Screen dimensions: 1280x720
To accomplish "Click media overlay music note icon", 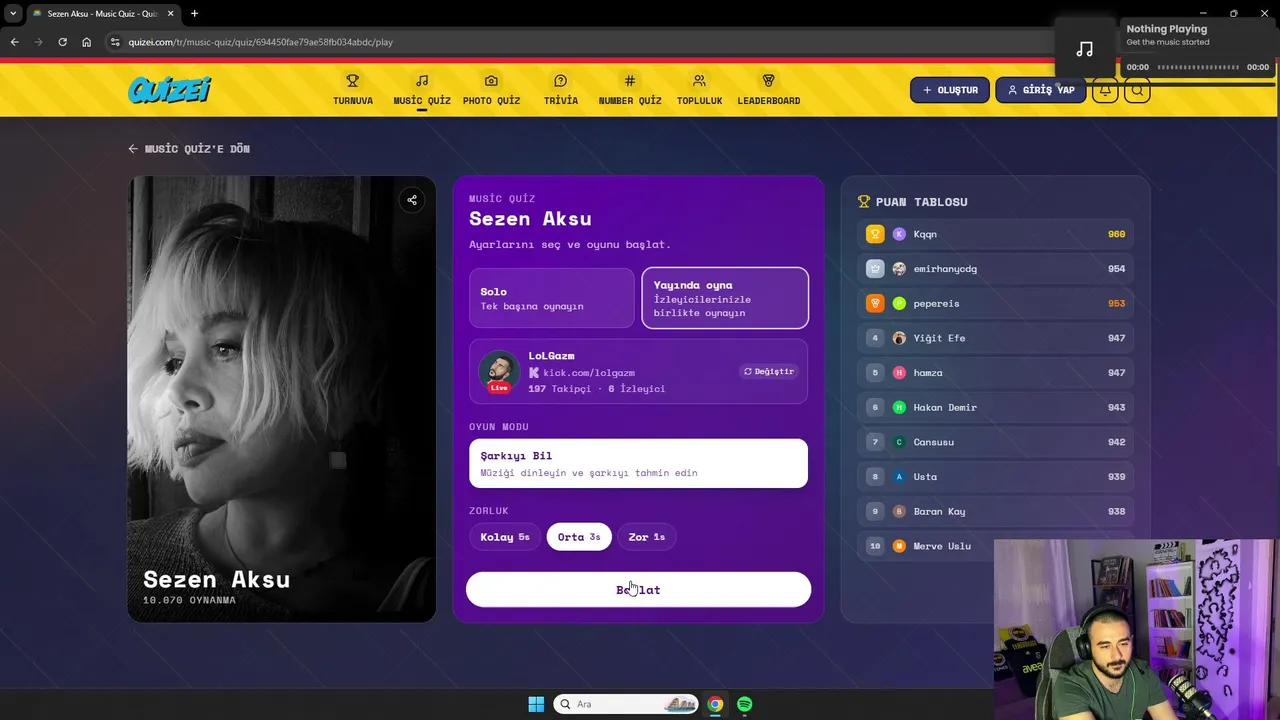I will [1085, 49].
